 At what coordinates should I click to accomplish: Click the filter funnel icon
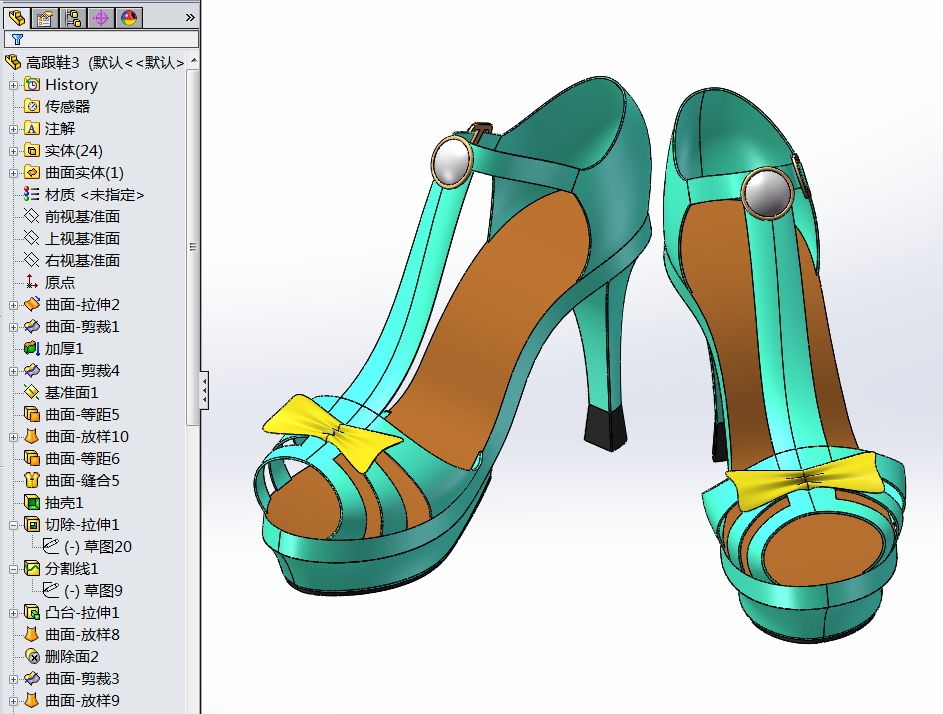coord(17,40)
